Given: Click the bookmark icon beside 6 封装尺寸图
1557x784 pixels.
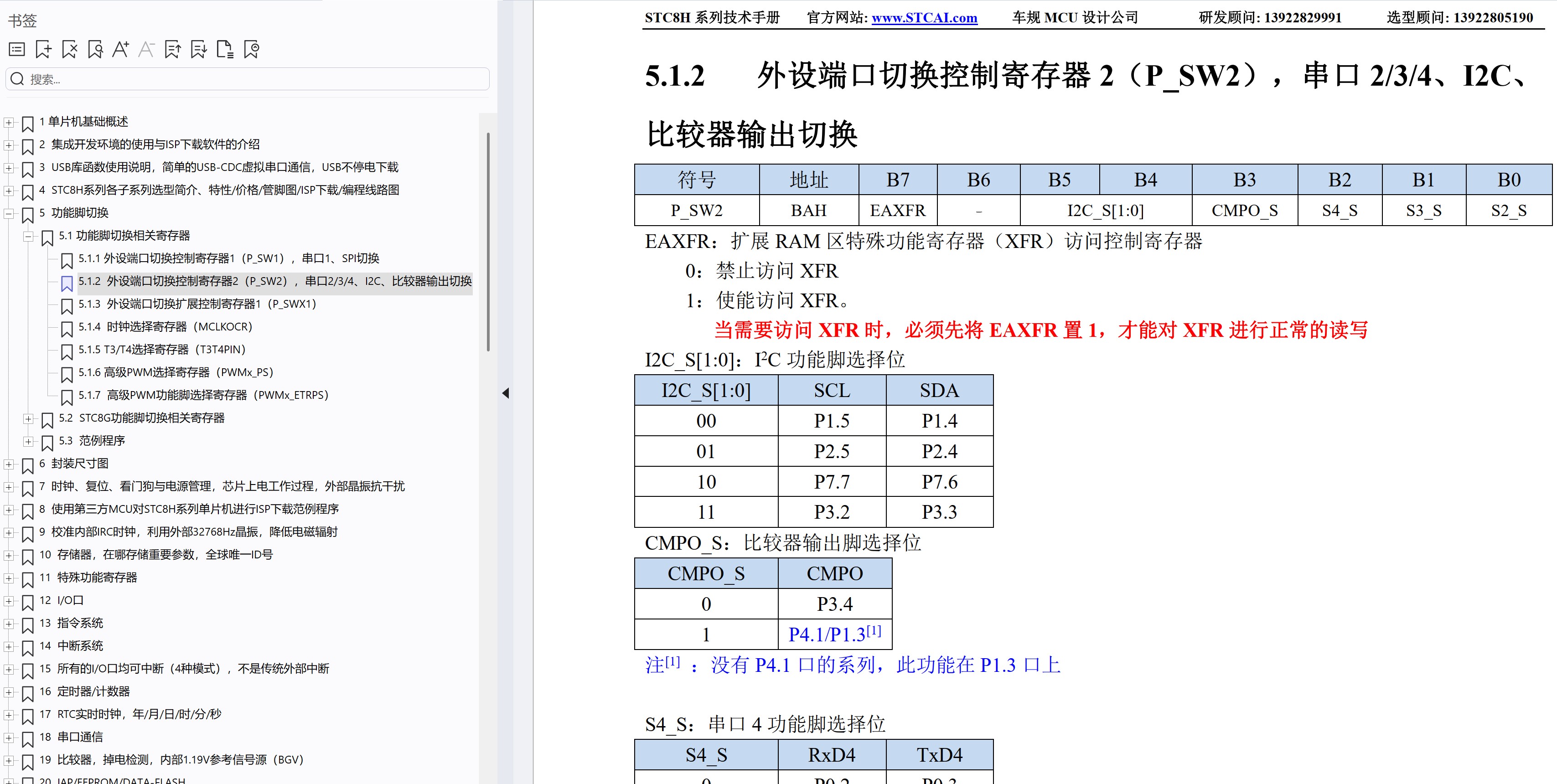Looking at the screenshot, I should tap(28, 465).
